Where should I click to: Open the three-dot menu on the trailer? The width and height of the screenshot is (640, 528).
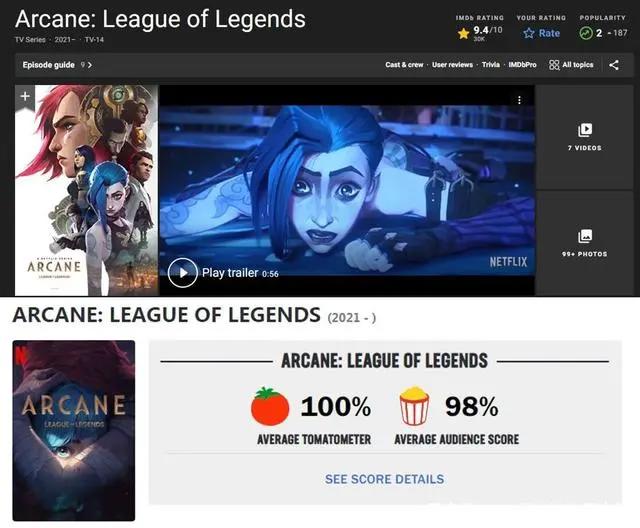(x=519, y=100)
